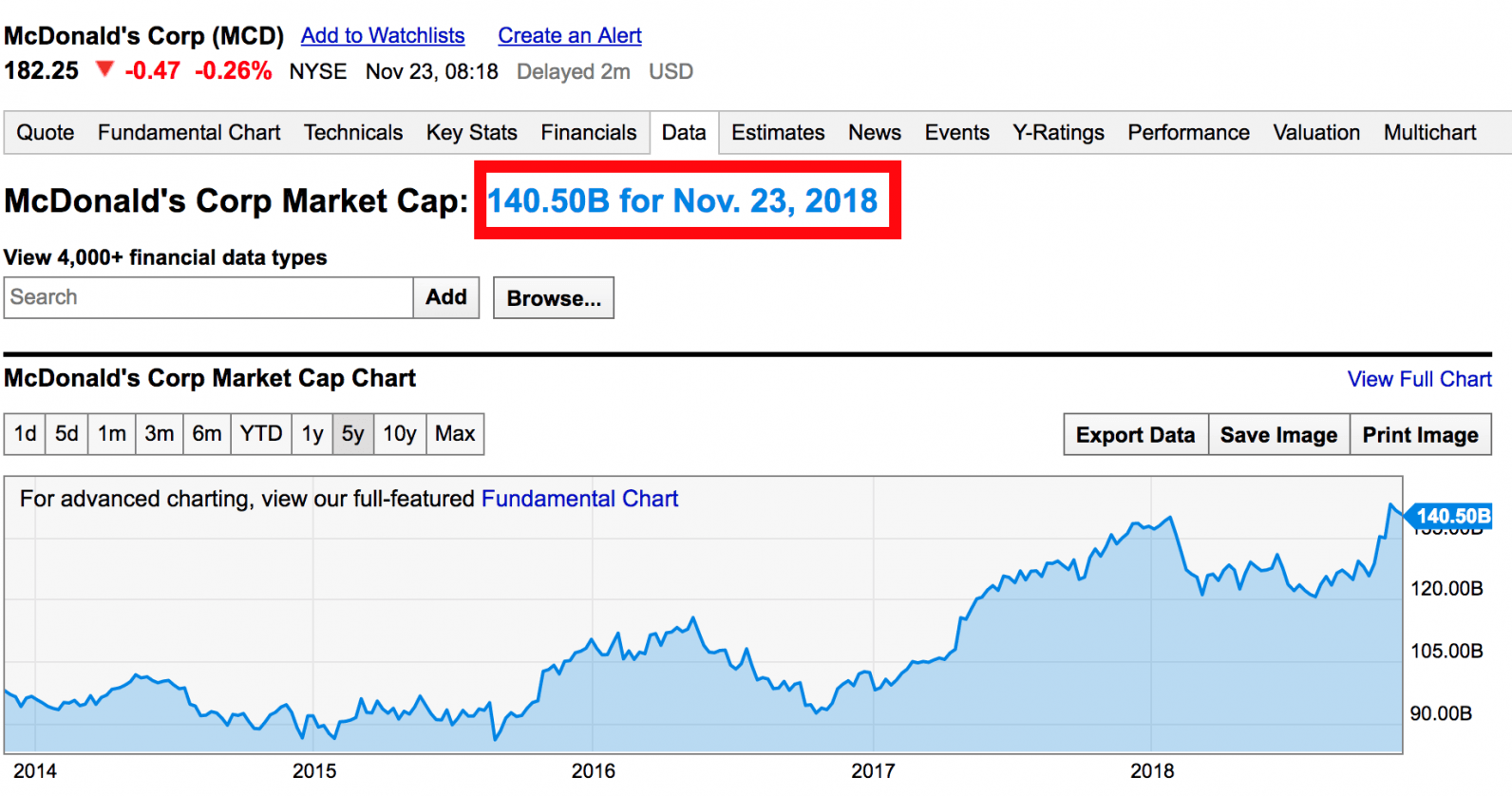
Task: Show the Max chart range
Action: (x=455, y=434)
